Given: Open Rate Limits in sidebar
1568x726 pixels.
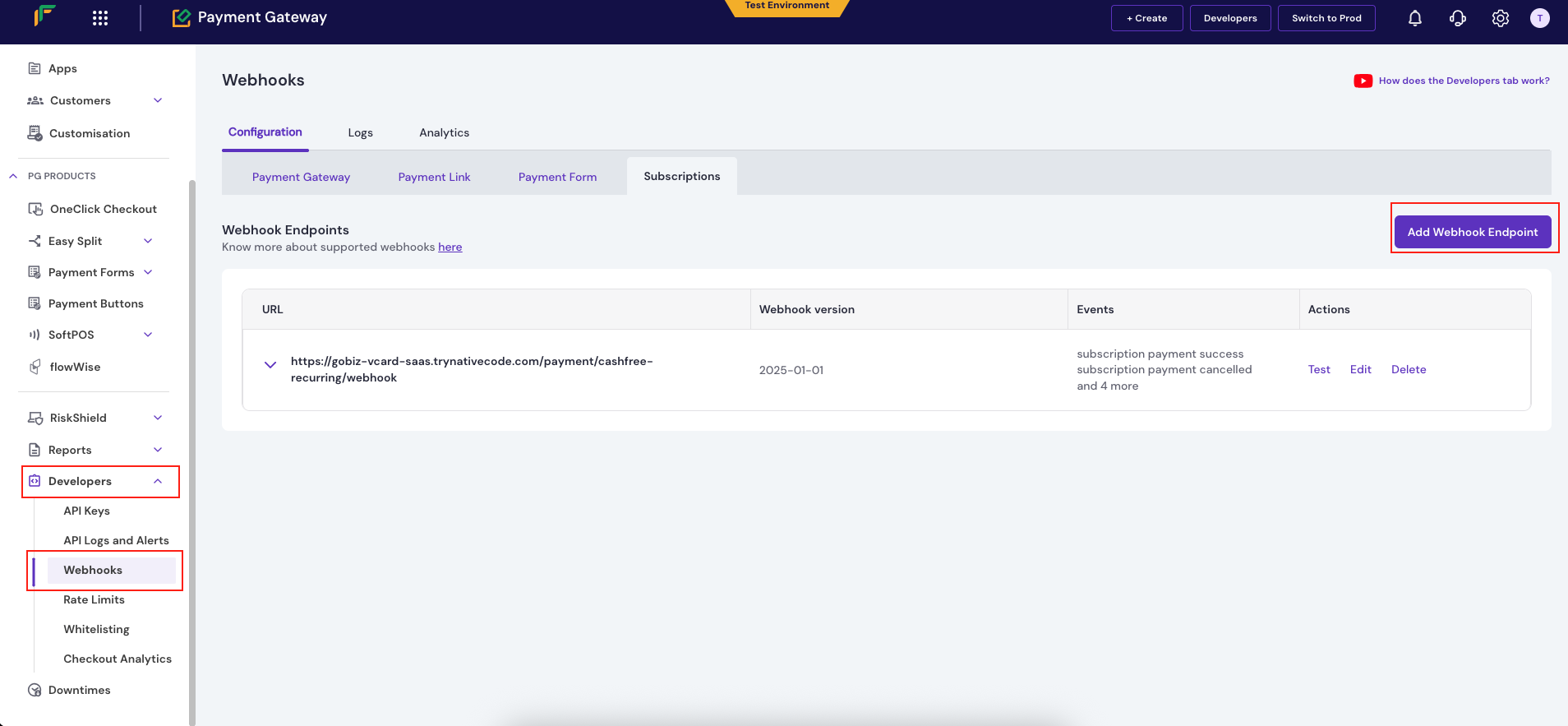Looking at the screenshot, I should [95, 599].
